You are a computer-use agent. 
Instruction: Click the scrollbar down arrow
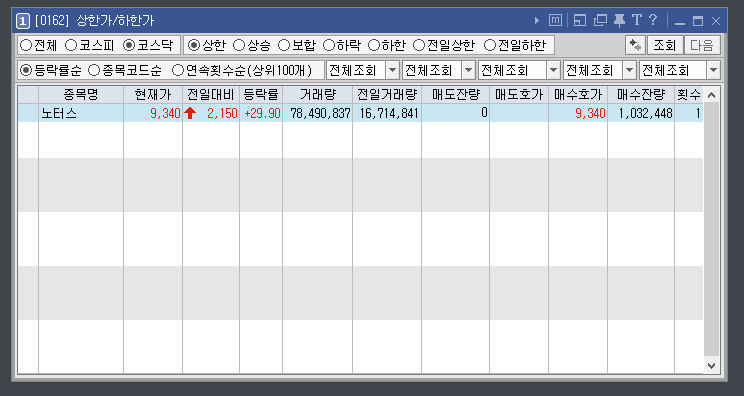point(711,365)
